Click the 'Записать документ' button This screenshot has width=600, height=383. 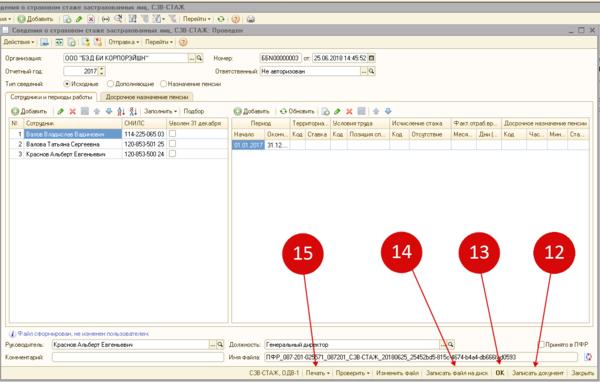[538, 373]
